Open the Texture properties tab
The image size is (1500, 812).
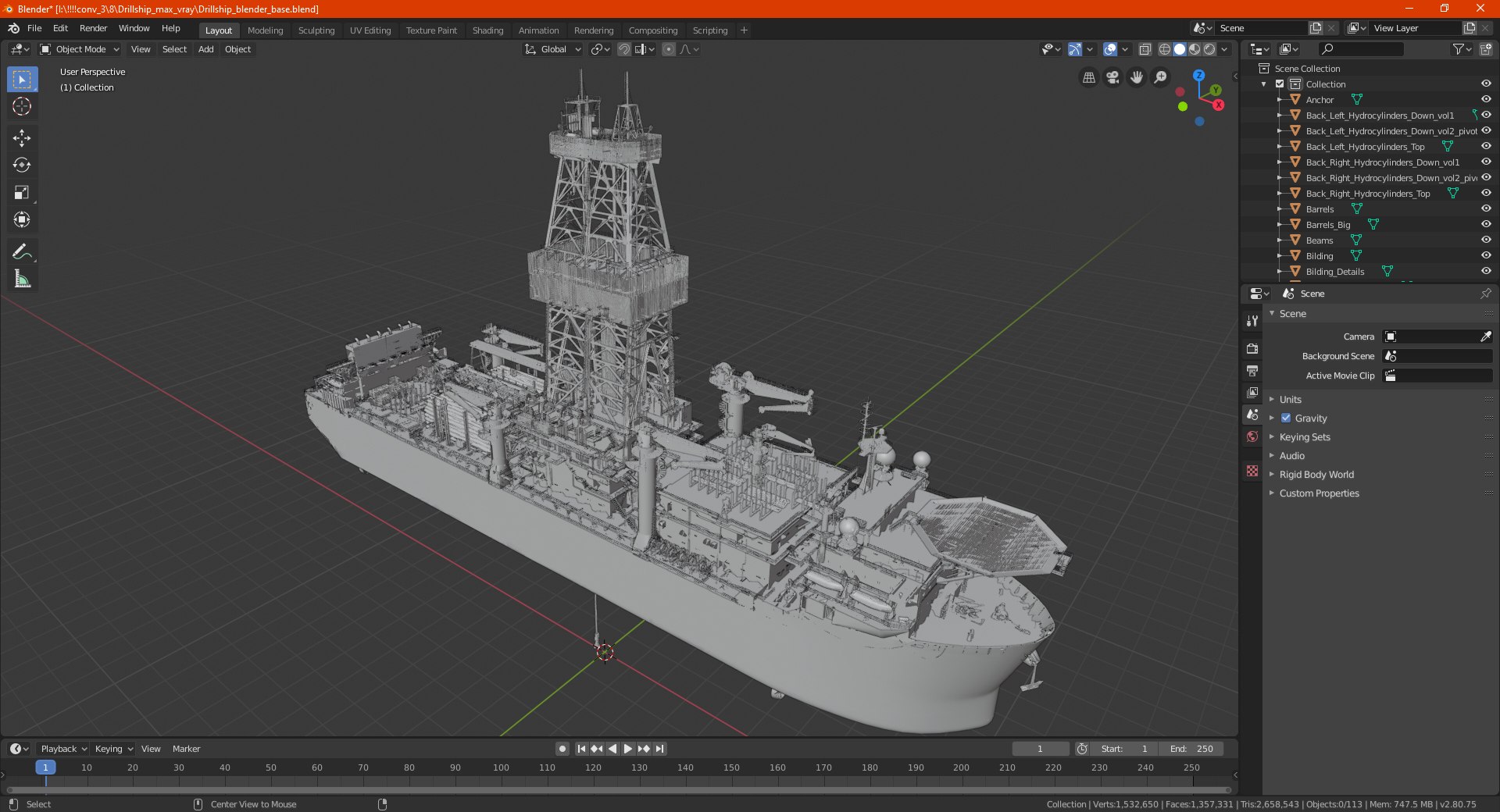[1252, 471]
